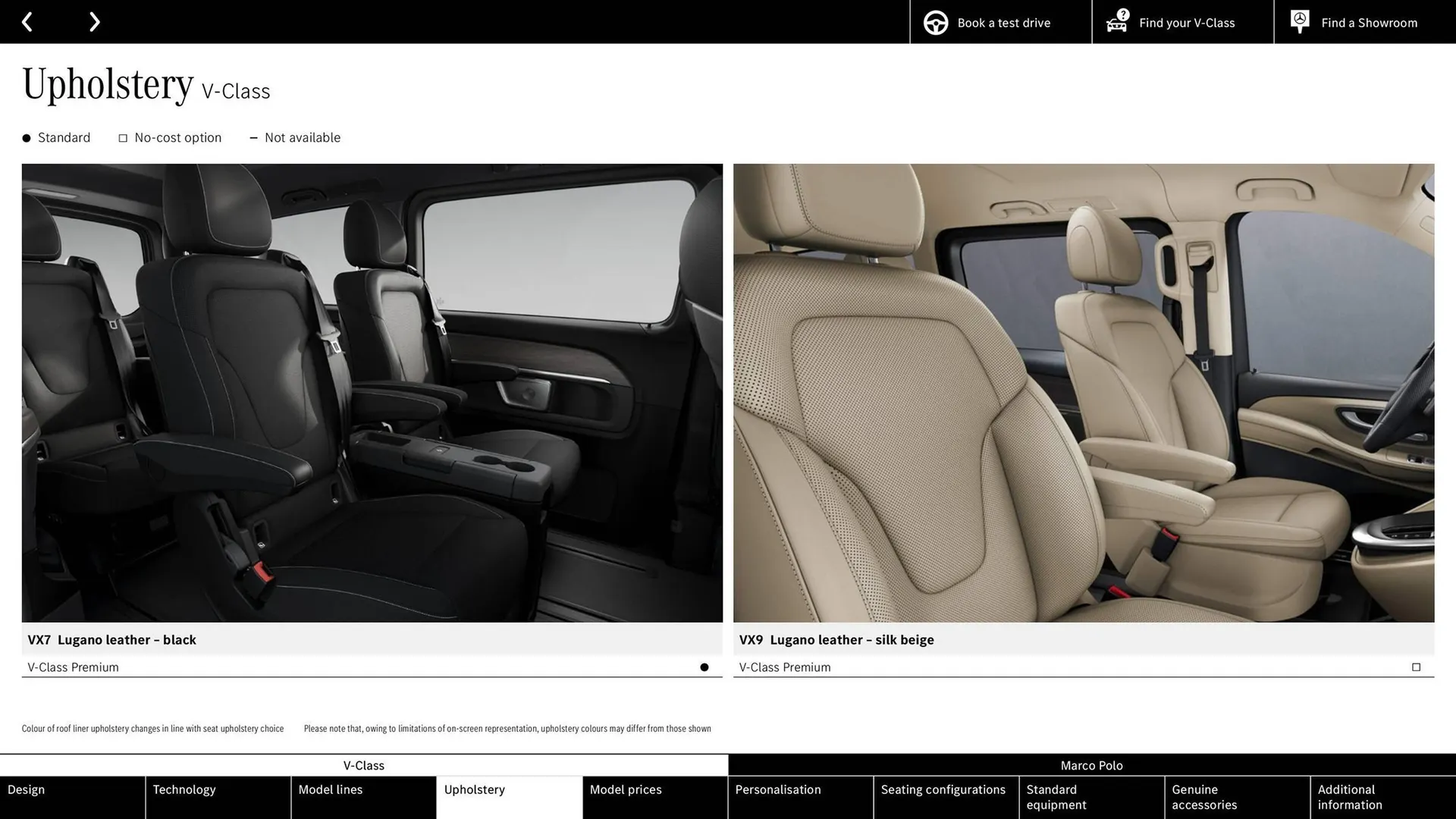Switch to the Marco Polo tab
Viewport: 1456px width, 819px height.
(x=1092, y=765)
